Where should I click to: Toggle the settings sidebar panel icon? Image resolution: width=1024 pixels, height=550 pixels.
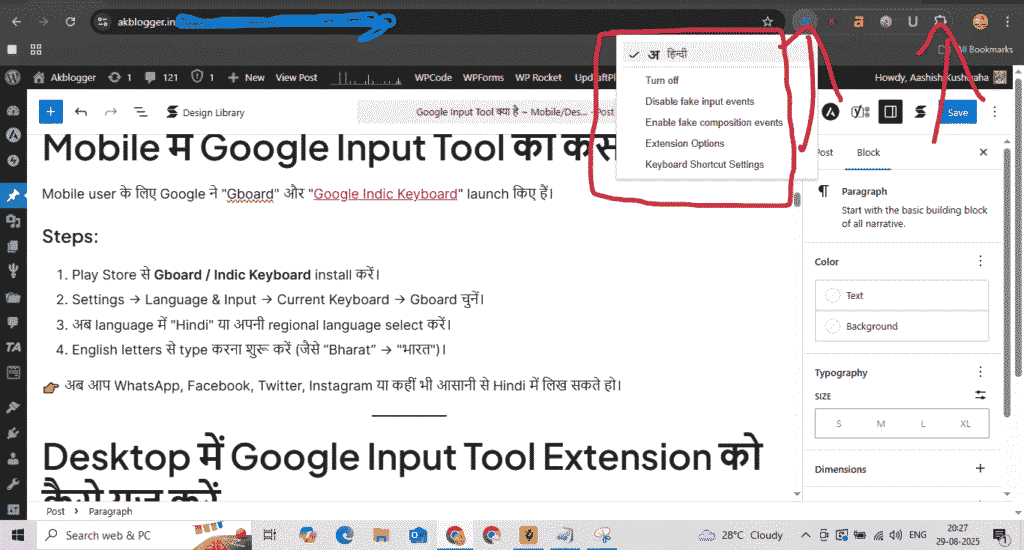[890, 112]
